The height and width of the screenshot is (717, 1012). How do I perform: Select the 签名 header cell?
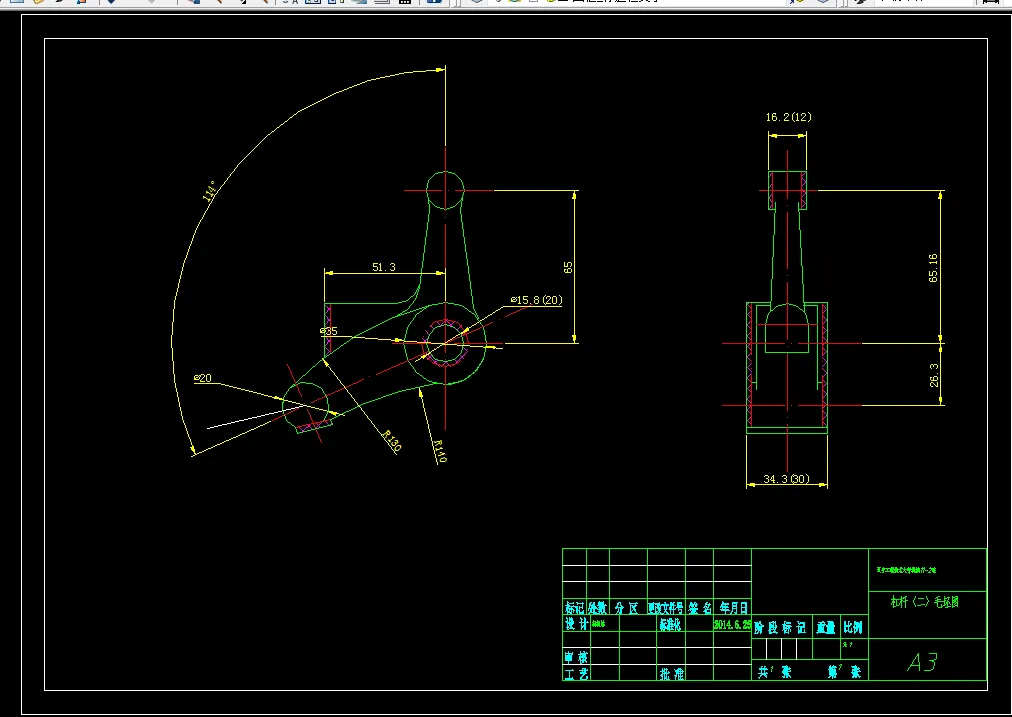700,608
